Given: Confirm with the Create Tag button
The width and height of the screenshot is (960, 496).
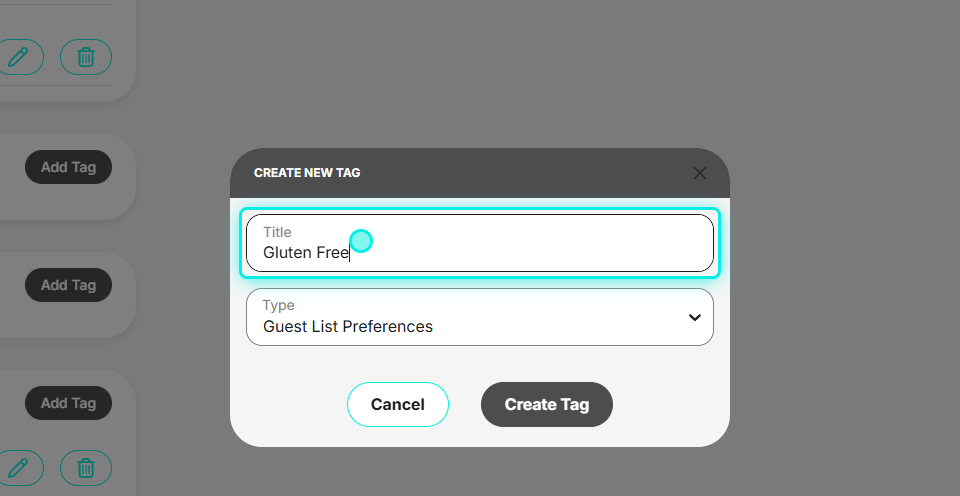Looking at the screenshot, I should click(x=547, y=404).
